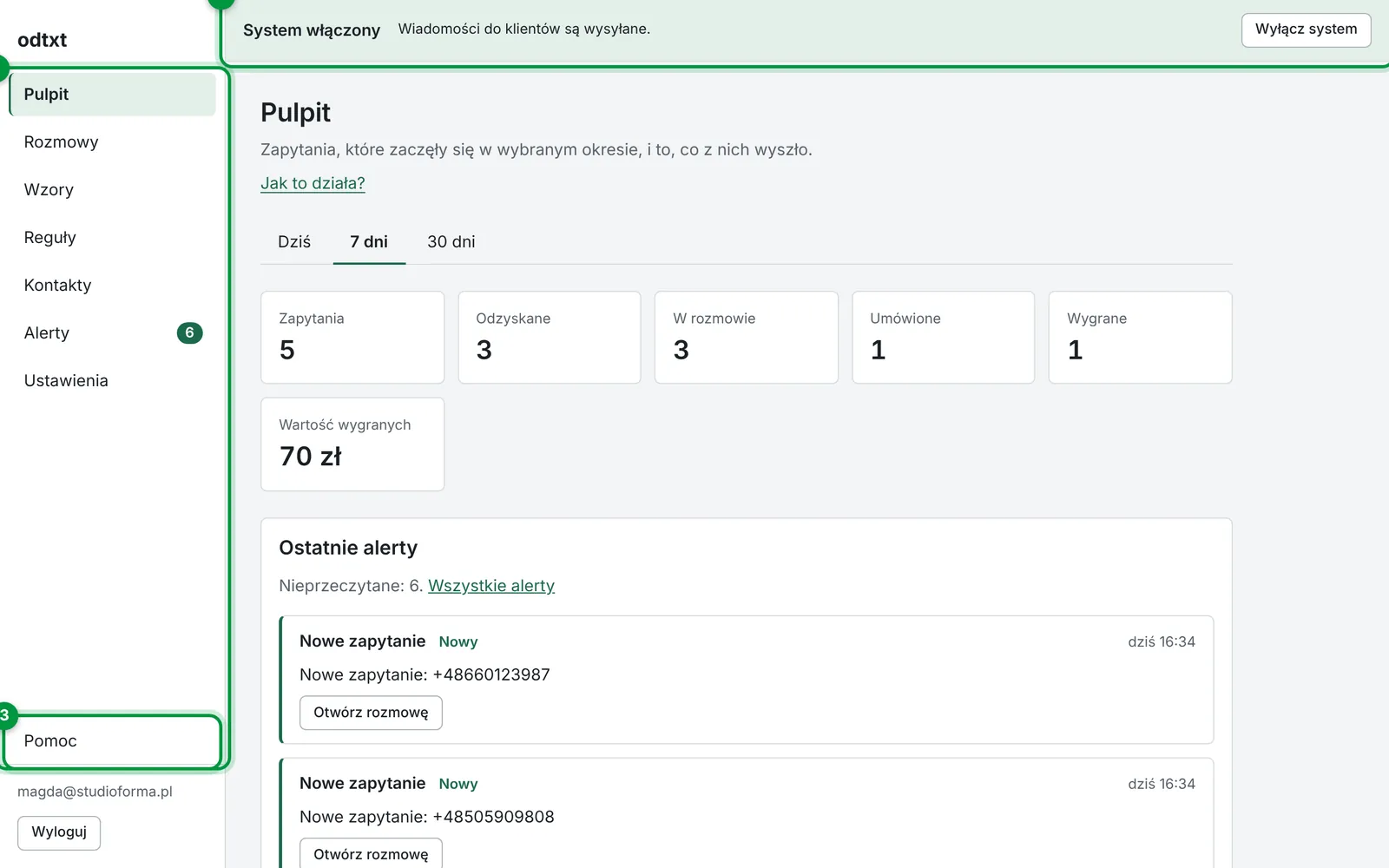
Task: Click the 'Wiadomości do klientów są wysyłane.' text
Action: 524,29
